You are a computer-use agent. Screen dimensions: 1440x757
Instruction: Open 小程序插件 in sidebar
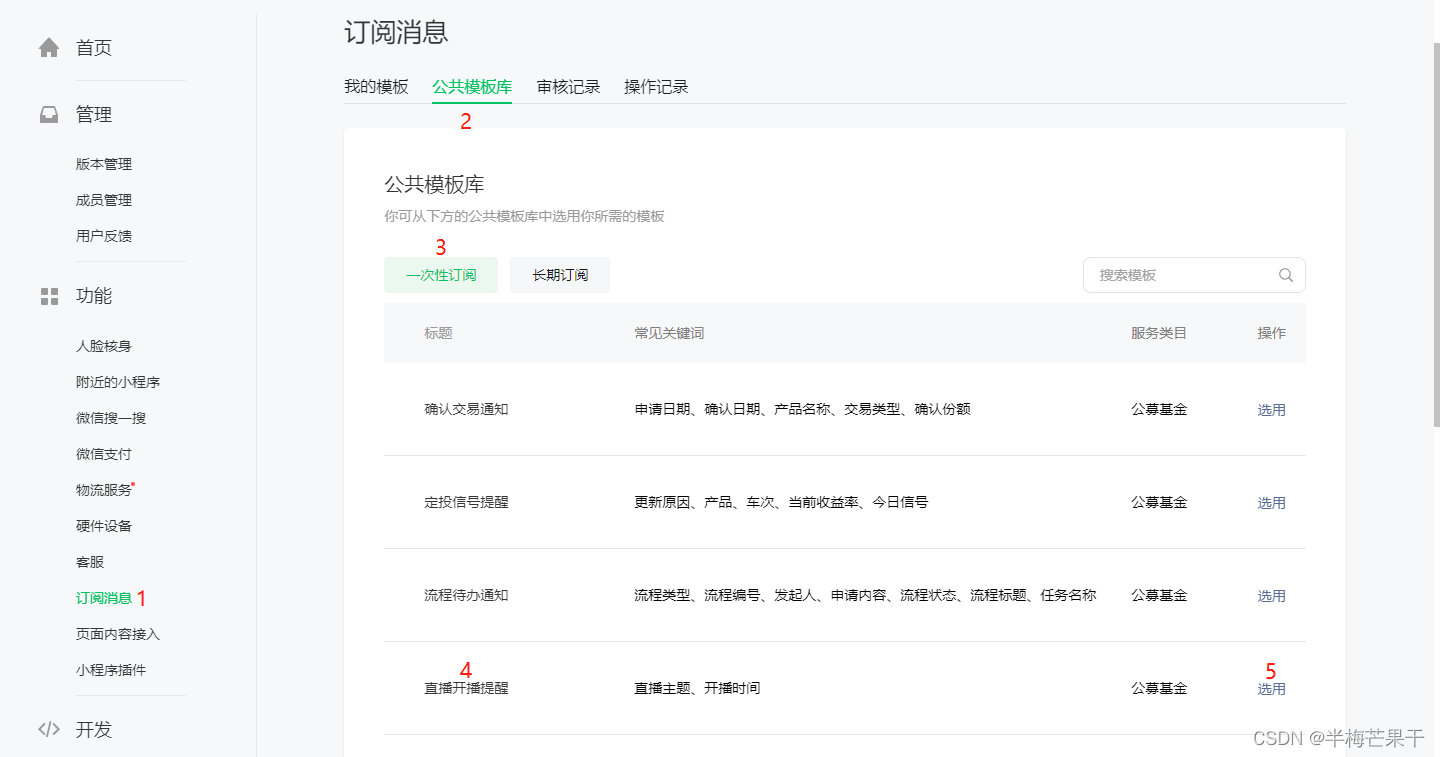pyautogui.click(x=111, y=670)
